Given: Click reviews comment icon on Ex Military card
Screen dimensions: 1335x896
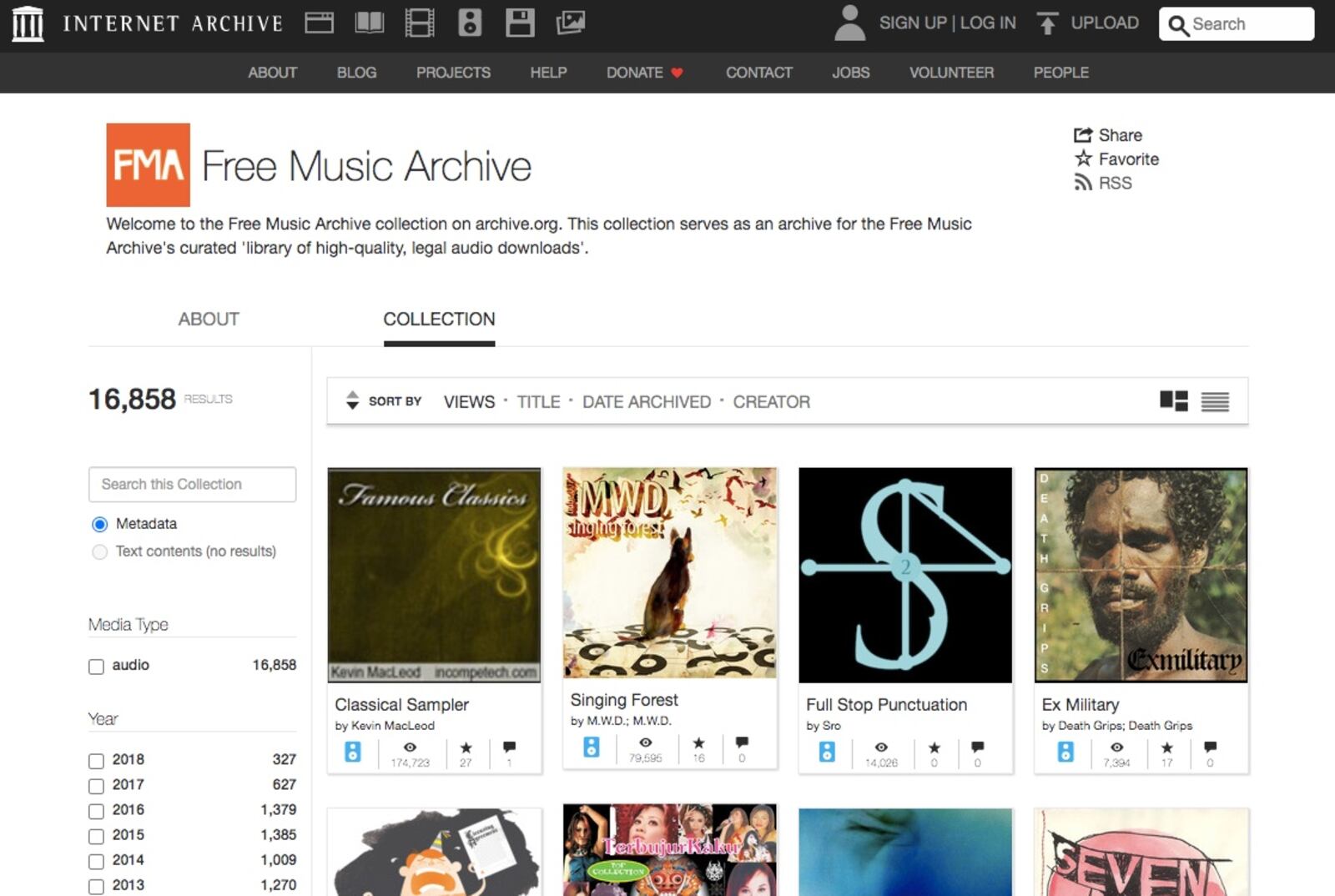Looking at the screenshot, I should pos(1210,747).
